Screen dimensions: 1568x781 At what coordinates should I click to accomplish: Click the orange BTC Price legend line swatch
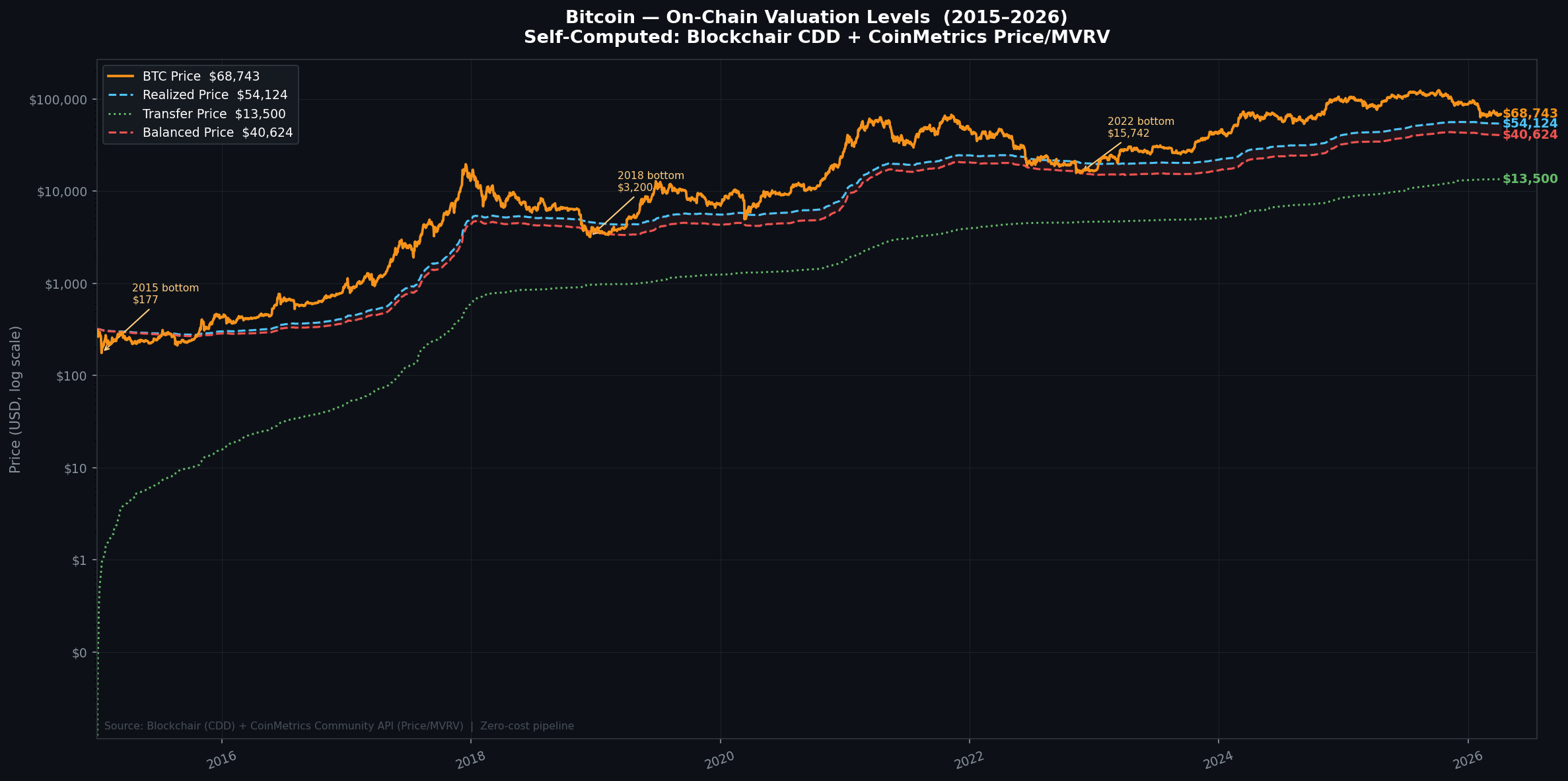point(120,77)
